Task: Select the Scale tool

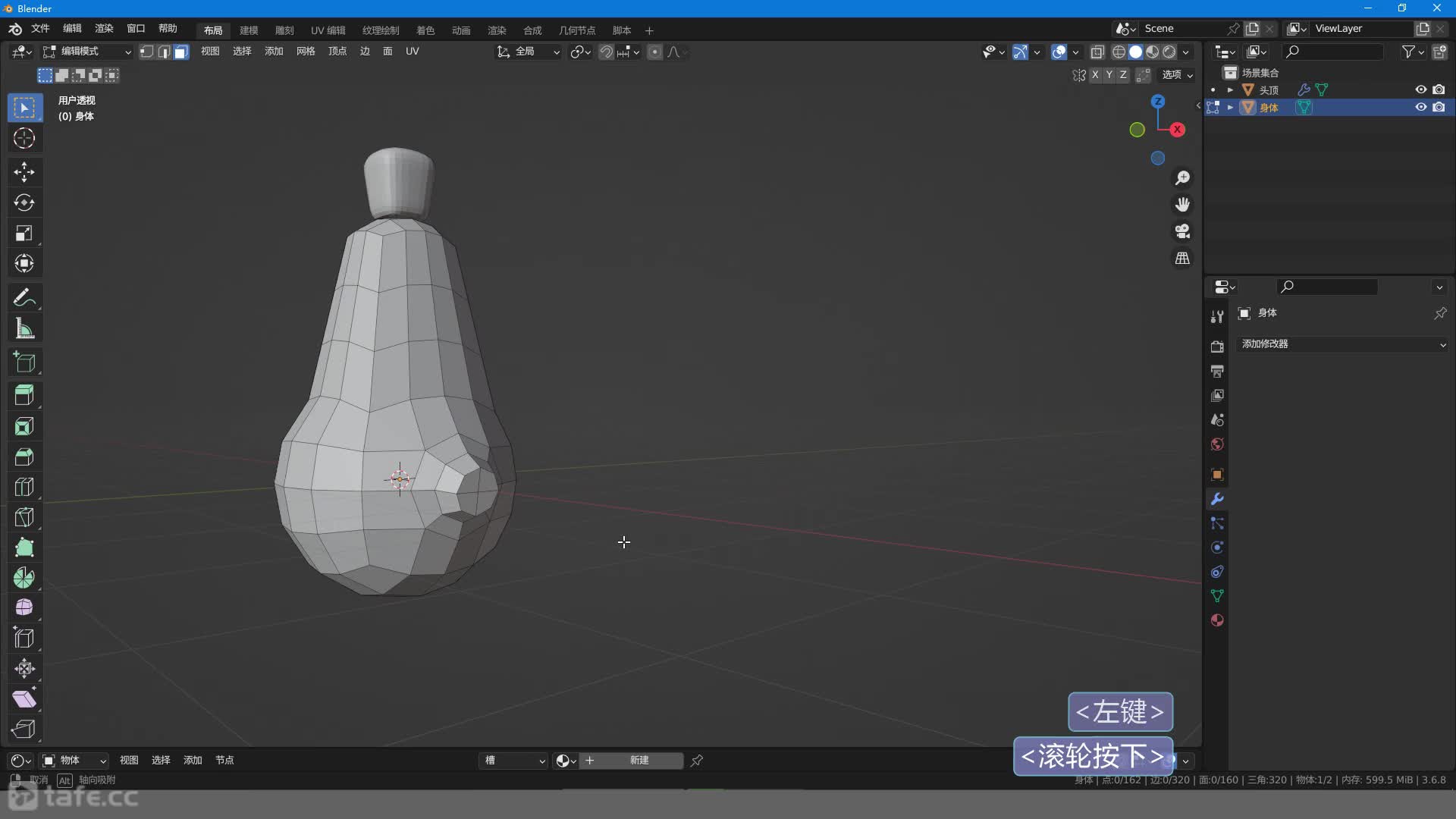Action: click(24, 234)
